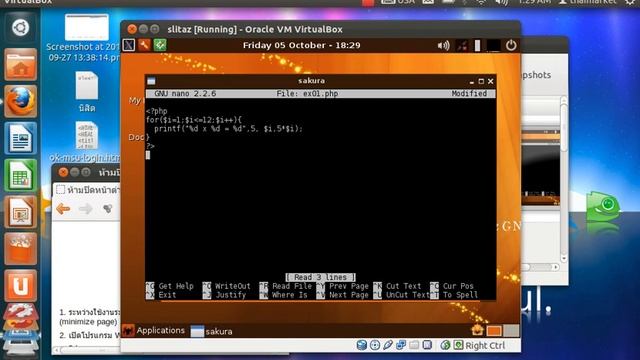
Task: Launch LibreOffice Impress from launcher
Action: tap(20, 212)
